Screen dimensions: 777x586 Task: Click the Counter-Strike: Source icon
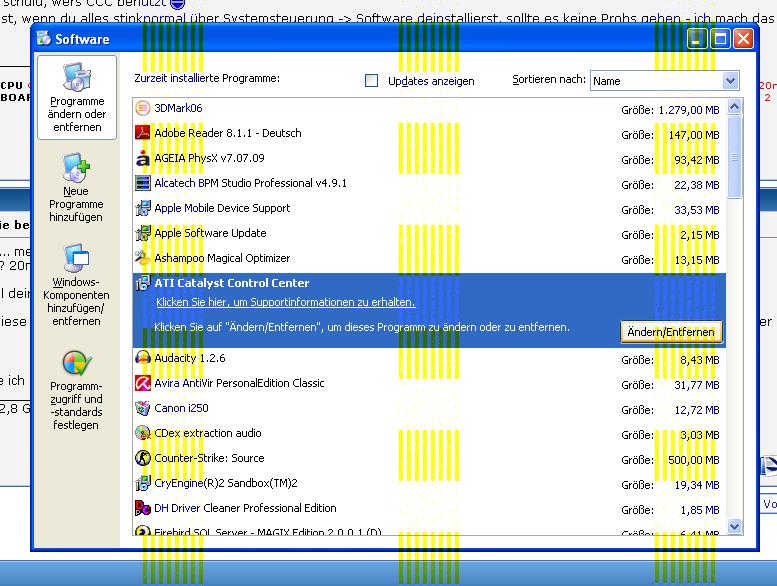tap(143, 458)
